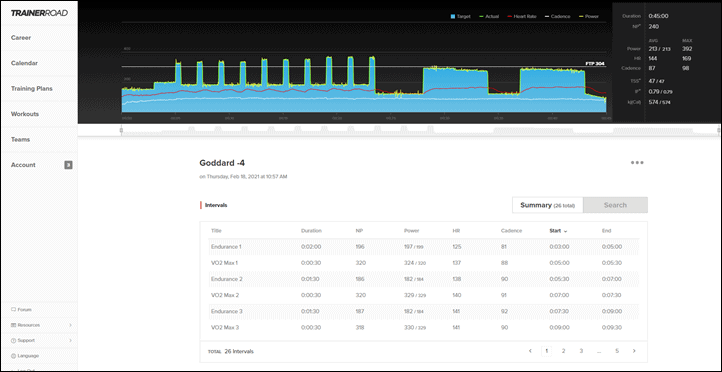Select the VO2 Max 2 interval row
This screenshot has width=722, height=372.
(x=424, y=295)
